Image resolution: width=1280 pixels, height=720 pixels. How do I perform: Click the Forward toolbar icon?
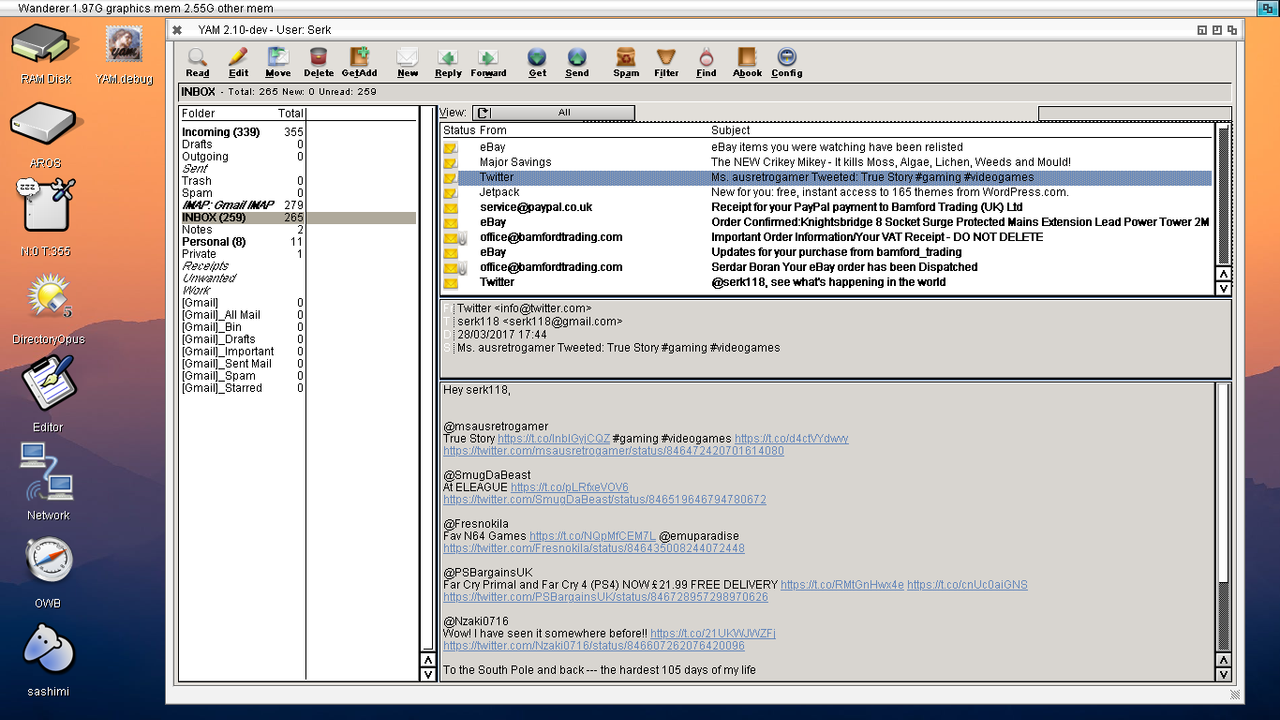click(x=488, y=62)
